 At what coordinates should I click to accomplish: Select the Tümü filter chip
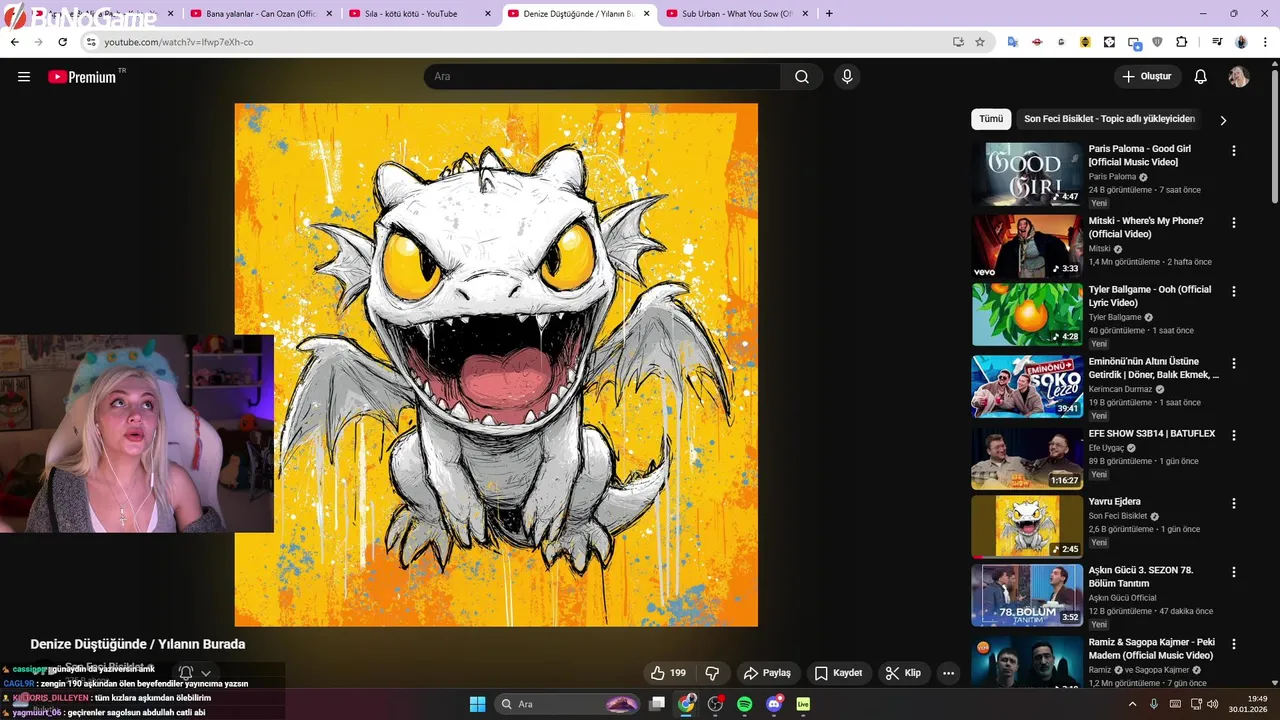[x=991, y=119]
